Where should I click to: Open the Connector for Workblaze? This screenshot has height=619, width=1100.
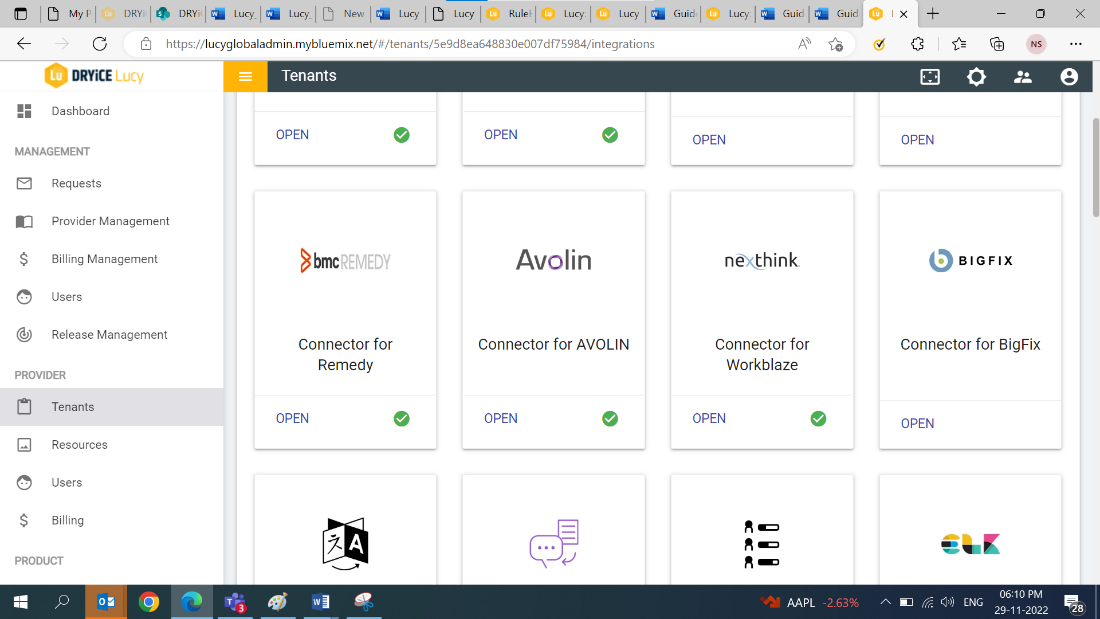tap(709, 418)
